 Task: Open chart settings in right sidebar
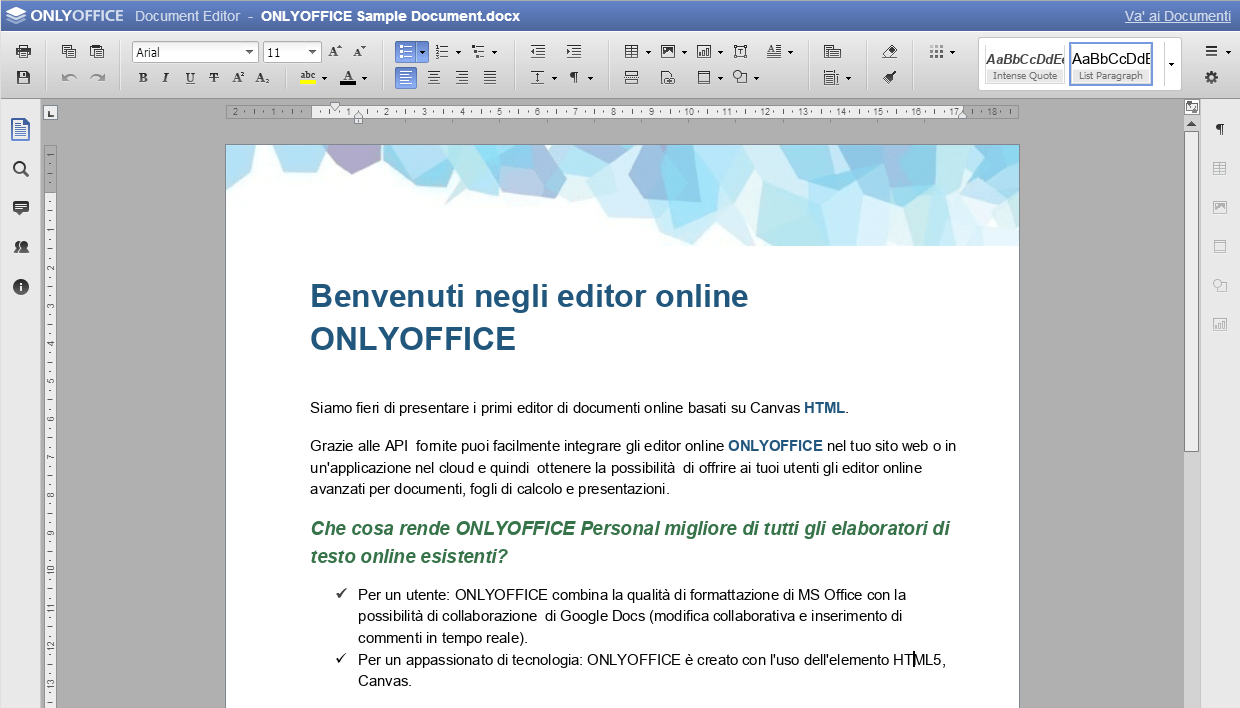pyautogui.click(x=1220, y=324)
